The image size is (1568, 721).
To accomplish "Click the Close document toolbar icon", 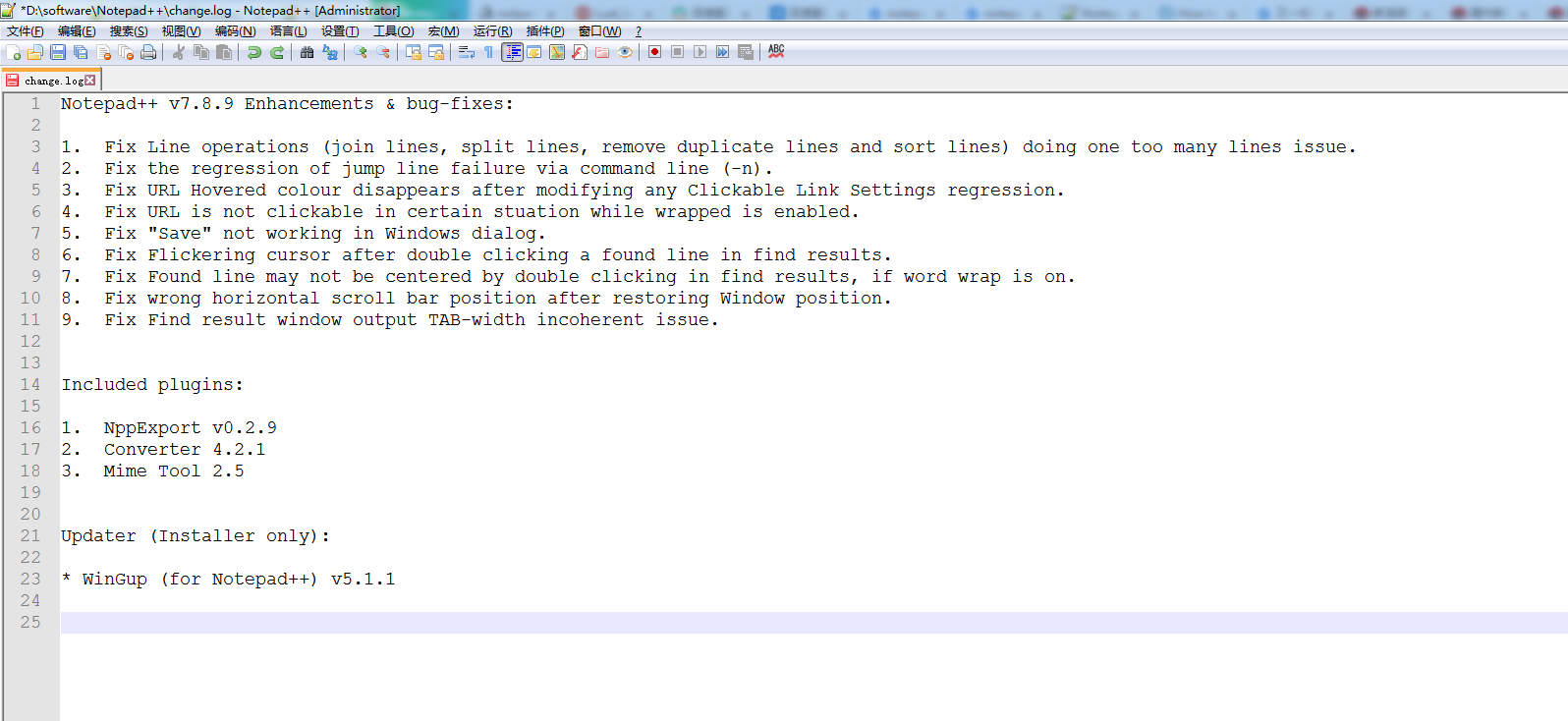I will 103,52.
